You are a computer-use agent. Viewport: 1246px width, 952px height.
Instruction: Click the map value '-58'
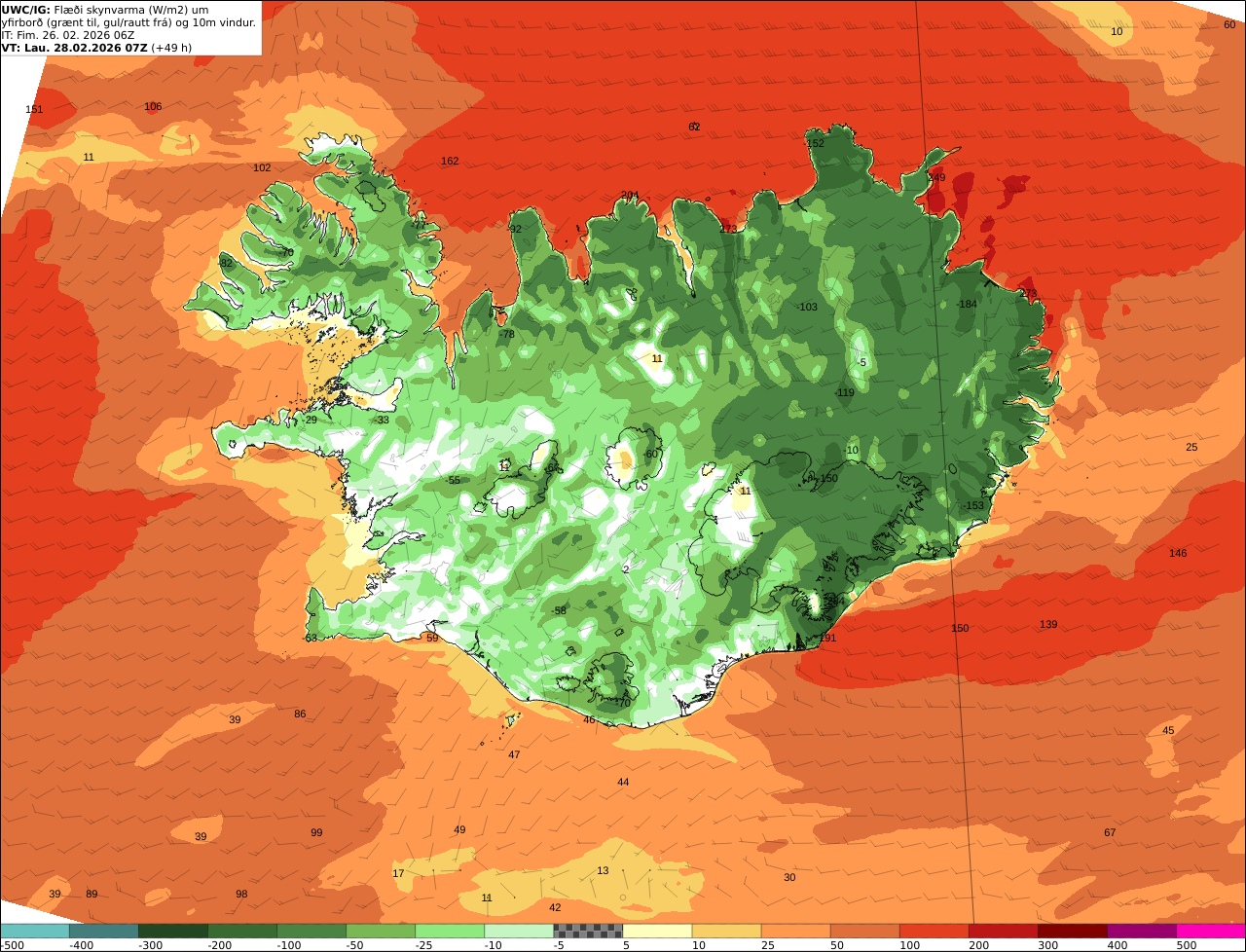559,610
